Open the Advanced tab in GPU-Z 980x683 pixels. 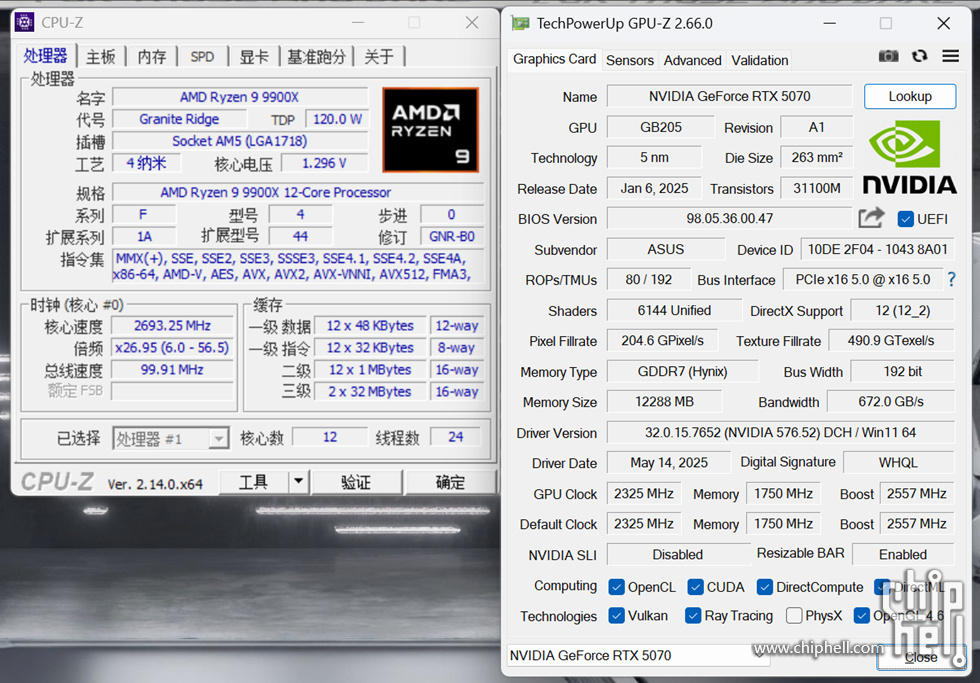point(692,60)
